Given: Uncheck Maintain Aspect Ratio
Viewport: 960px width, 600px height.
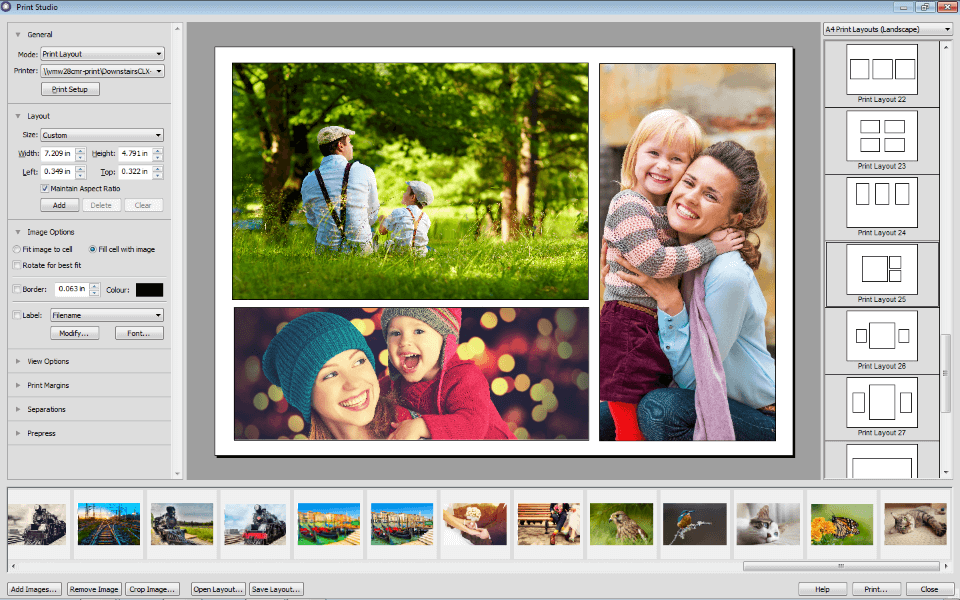Looking at the screenshot, I should 45,189.
